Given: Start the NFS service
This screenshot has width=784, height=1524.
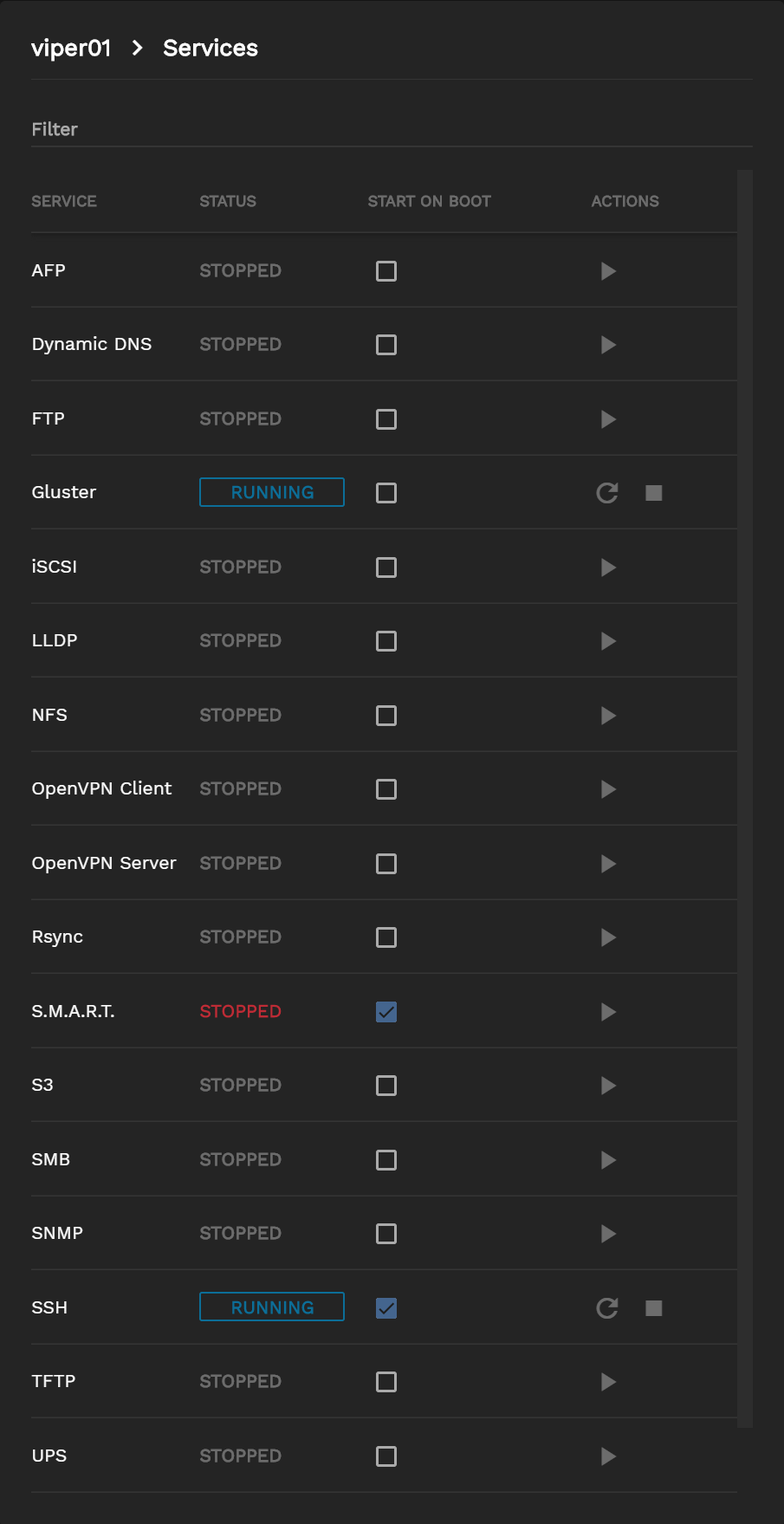Looking at the screenshot, I should pos(608,716).
